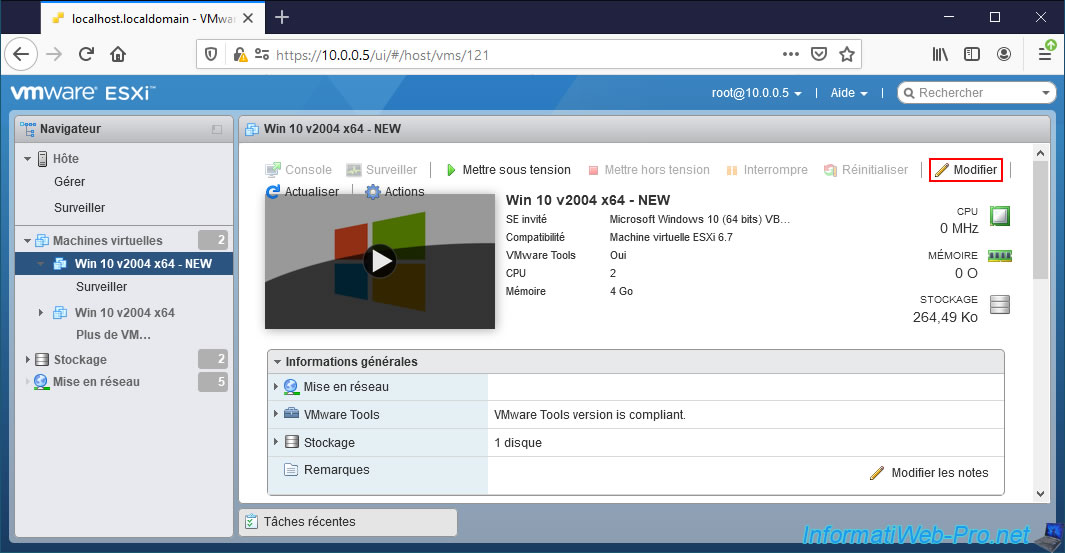Refresh with the Actualiser button
This screenshot has width=1065, height=553.
click(303, 192)
